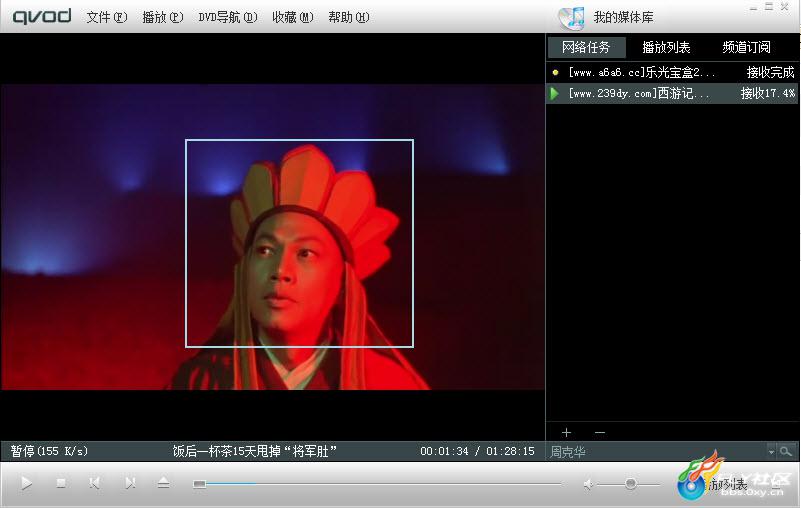The height and width of the screenshot is (508, 801).
Task: Click the yellow dot beside 乐光宝盒2
Action: pyautogui.click(x=555, y=73)
